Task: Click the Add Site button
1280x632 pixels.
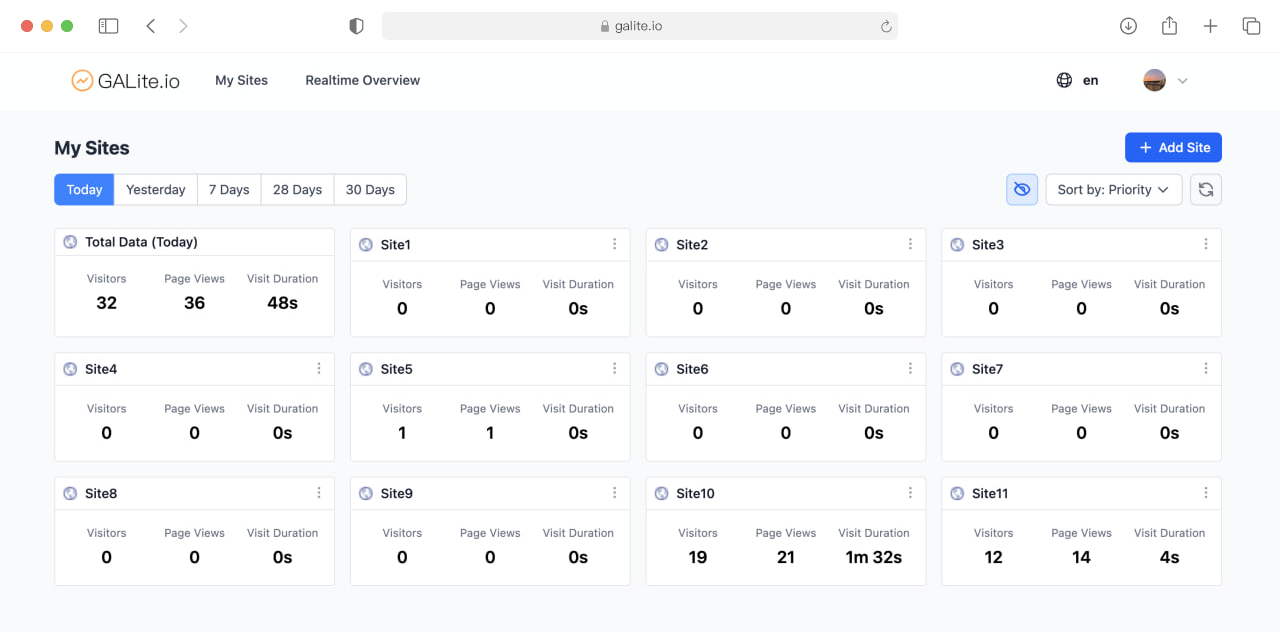Action: click(1173, 148)
